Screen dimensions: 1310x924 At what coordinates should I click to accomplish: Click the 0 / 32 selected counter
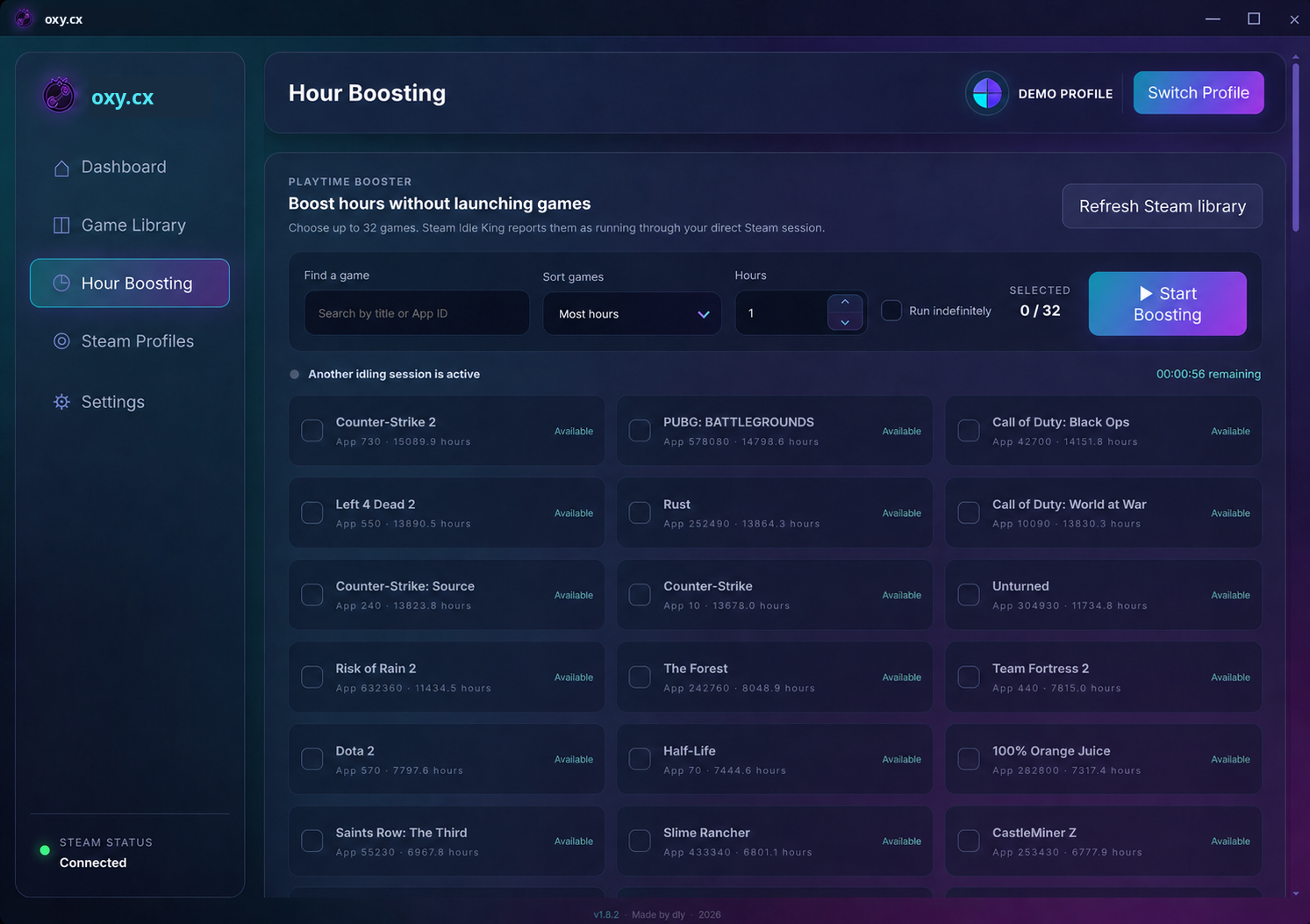click(x=1040, y=311)
